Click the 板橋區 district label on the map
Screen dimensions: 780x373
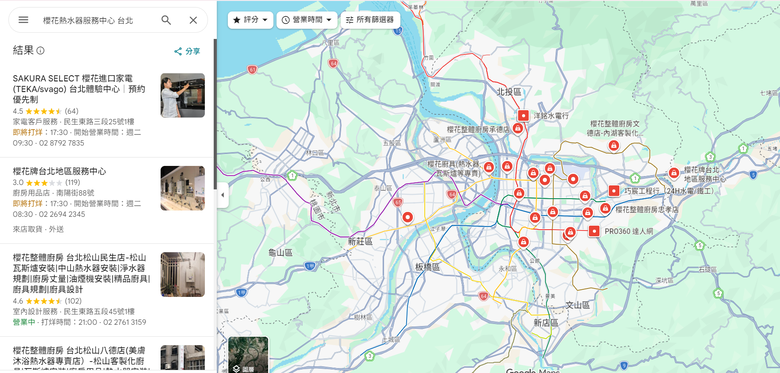pyautogui.click(x=428, y=267)
